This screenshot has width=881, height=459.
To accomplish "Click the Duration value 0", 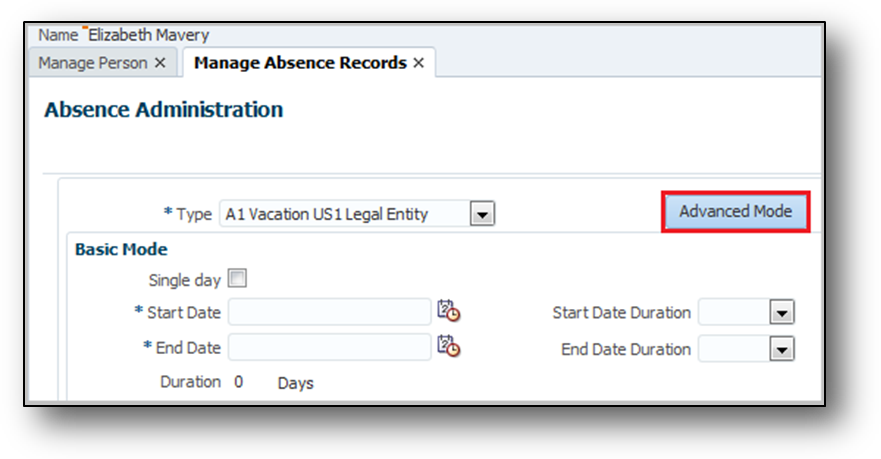I will (239, 382).
